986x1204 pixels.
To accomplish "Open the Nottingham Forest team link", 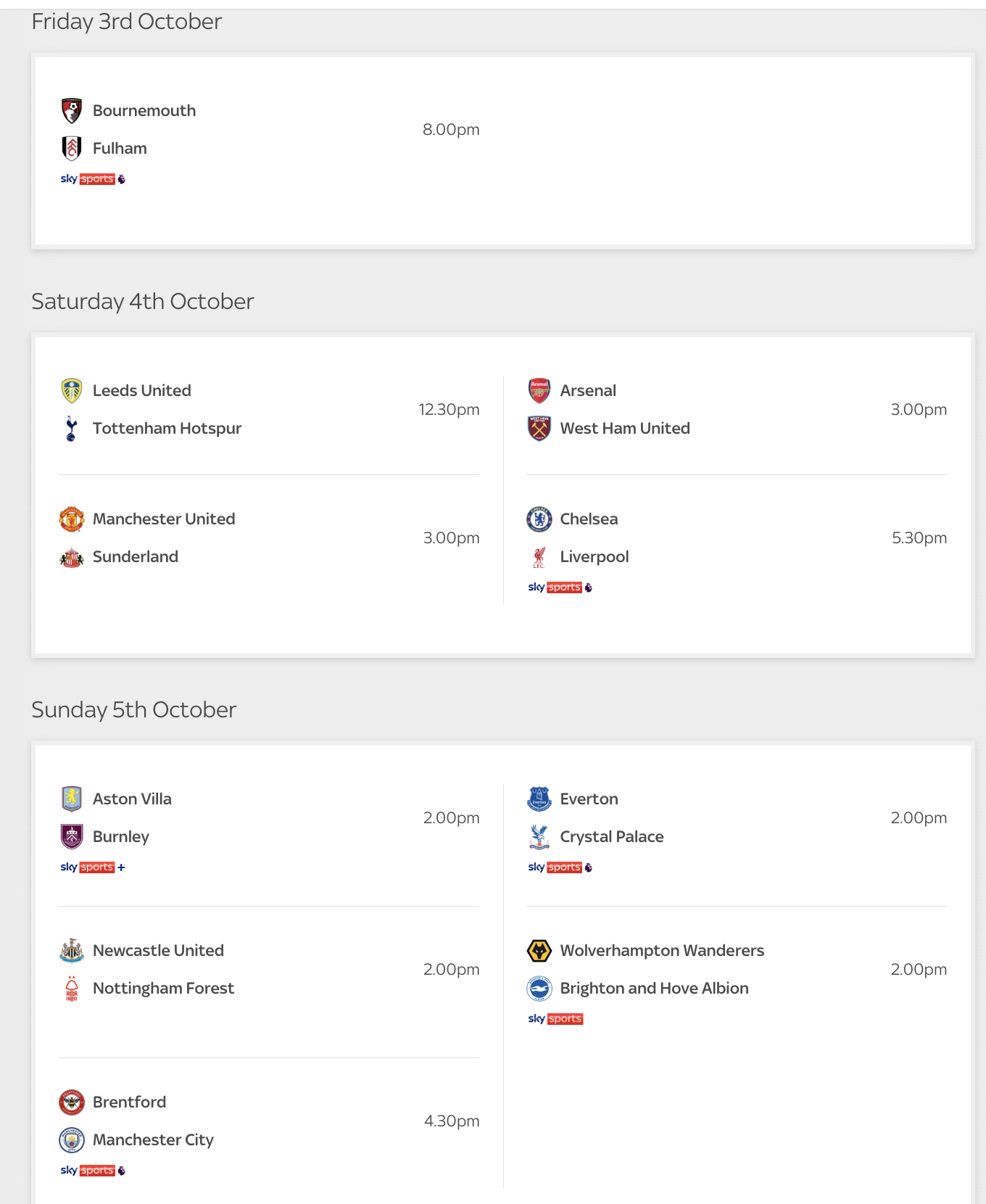I will (164, 989).
